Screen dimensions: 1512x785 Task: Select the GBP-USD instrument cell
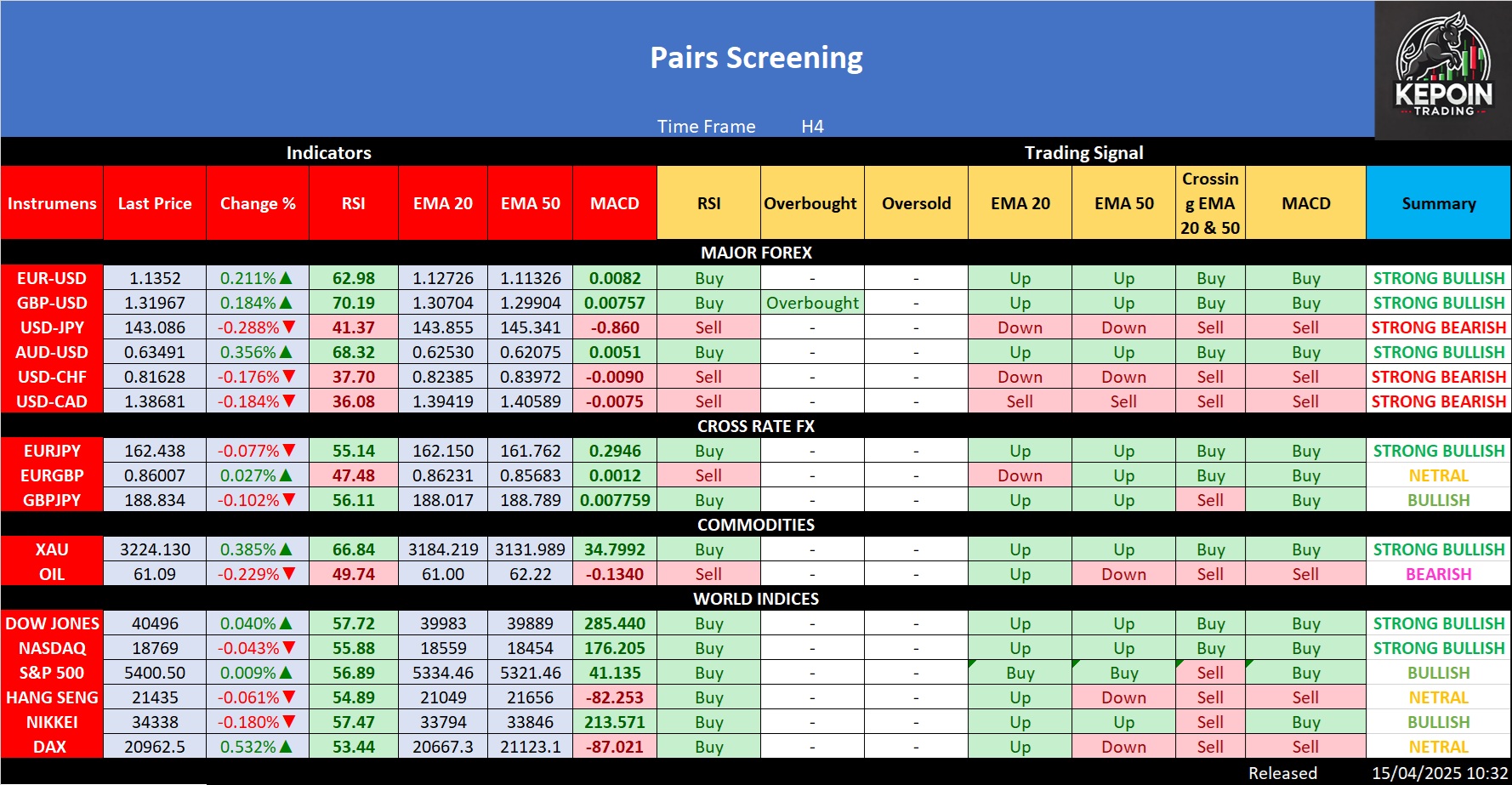click(52, 303)
